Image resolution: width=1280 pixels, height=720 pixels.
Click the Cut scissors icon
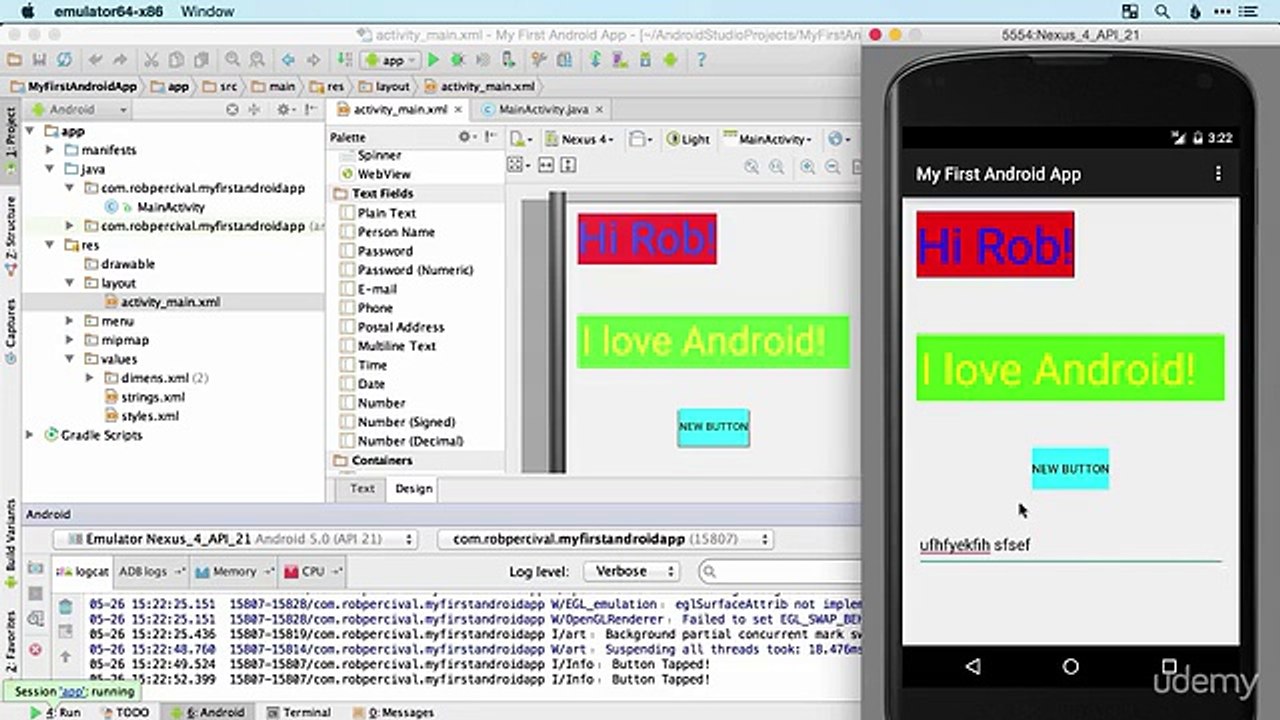[x=152, y=60]
